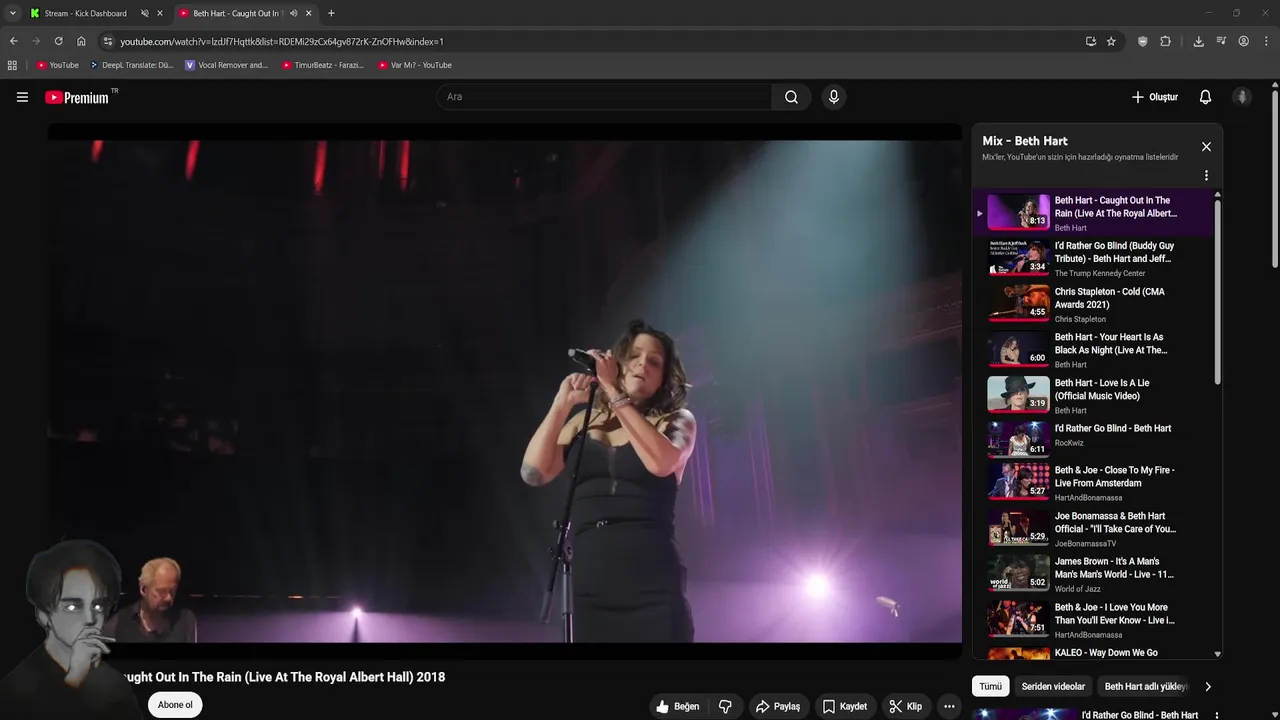Start voice search with the microphone icon

(833, 97)
